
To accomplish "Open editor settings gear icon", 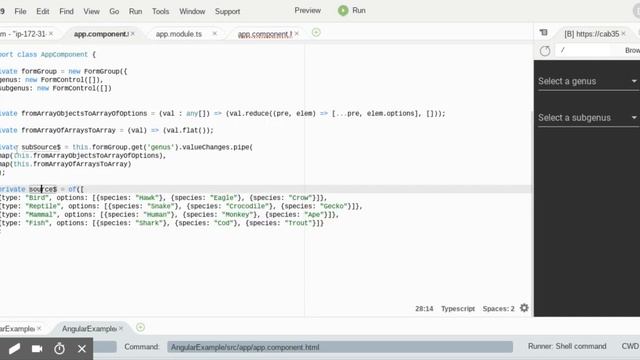I will (x=524, y=308).
